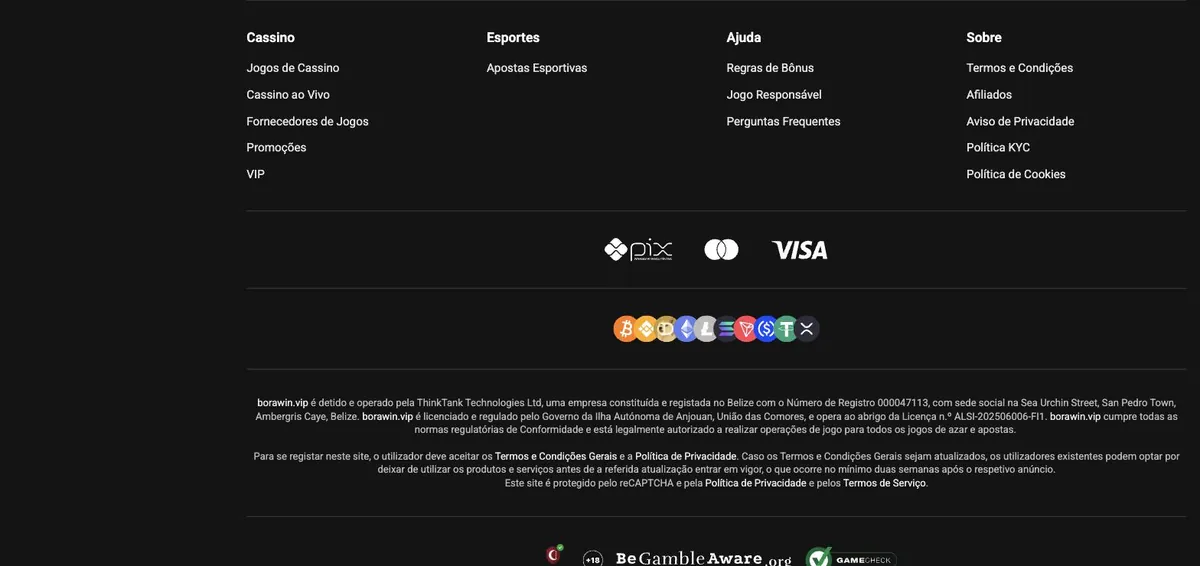The width and height of the screenshot is (1200, 566).
Task: Select the Tron crypto icon
Action: tap(746, 329)
